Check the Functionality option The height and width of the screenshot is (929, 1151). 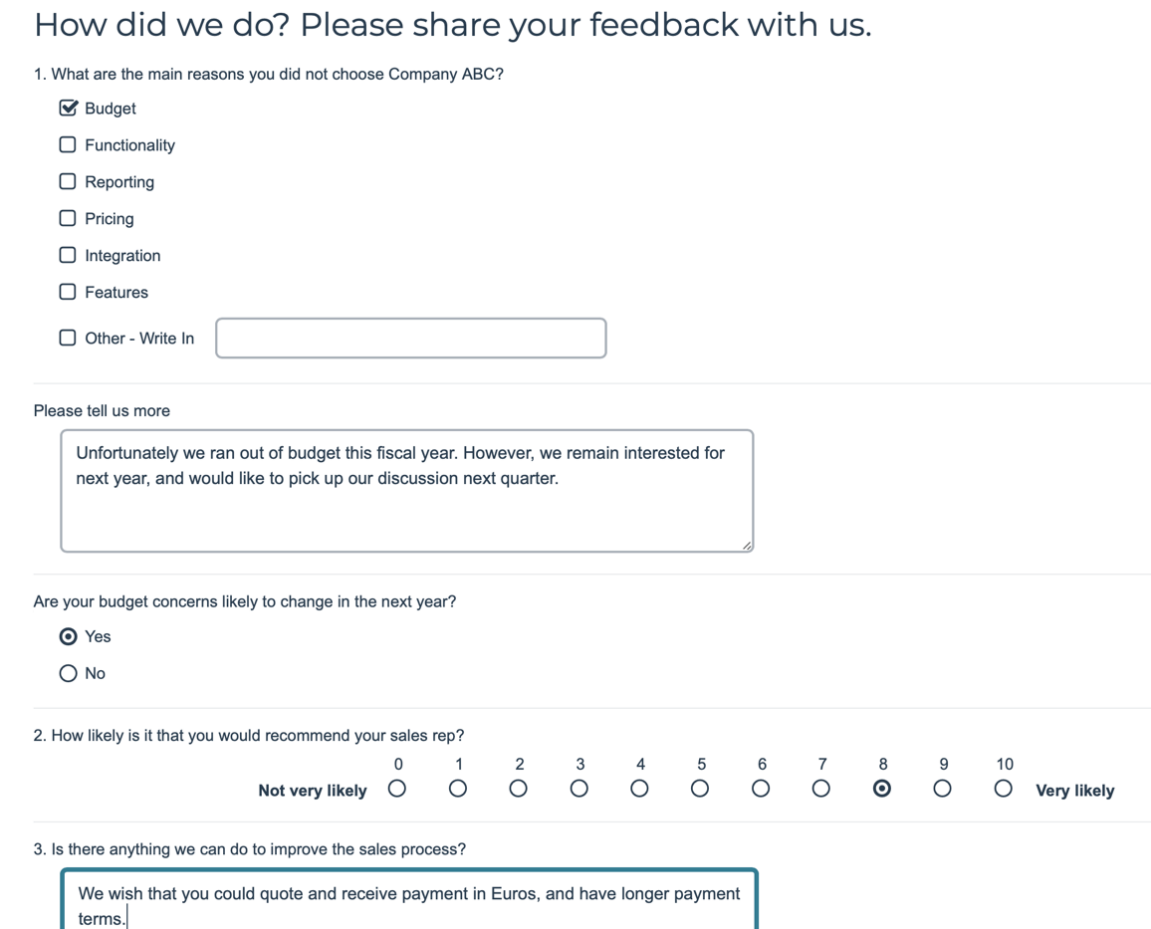click(68, 145)
